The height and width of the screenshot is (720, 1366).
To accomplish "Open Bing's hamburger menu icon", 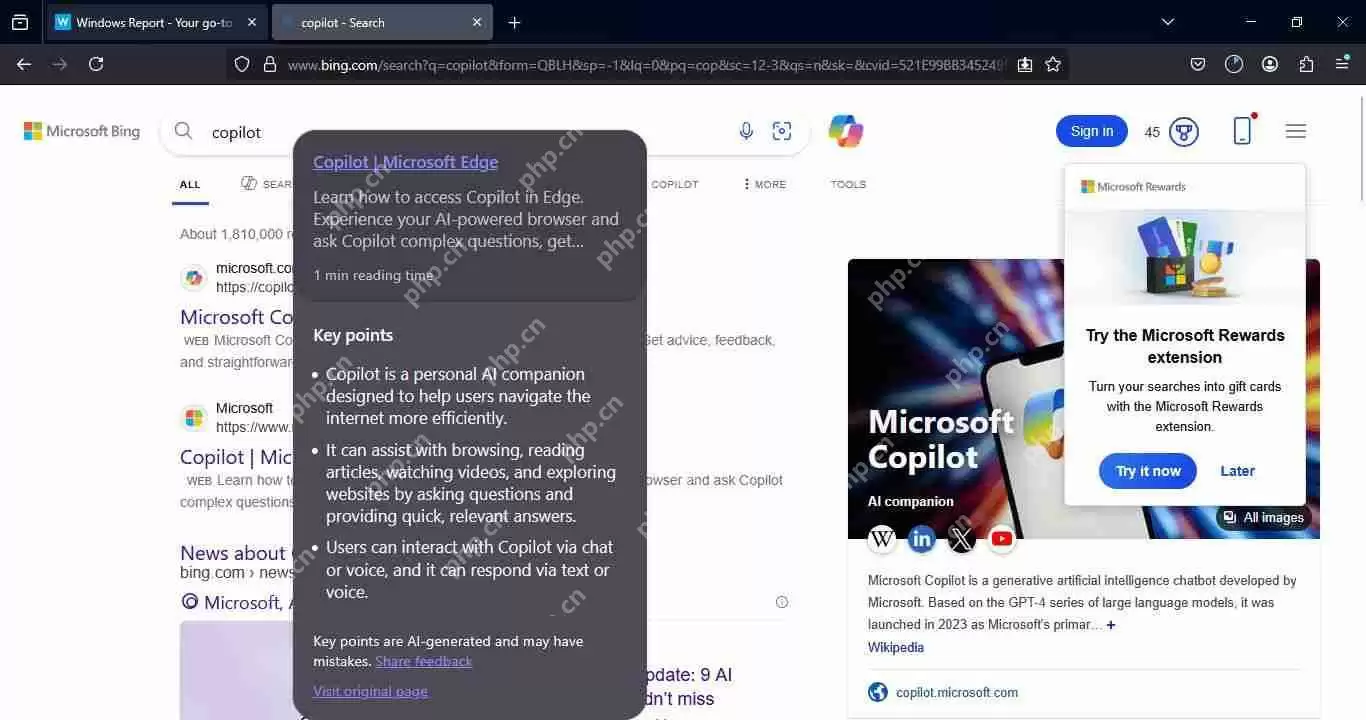I will (x=1295, y=131).
